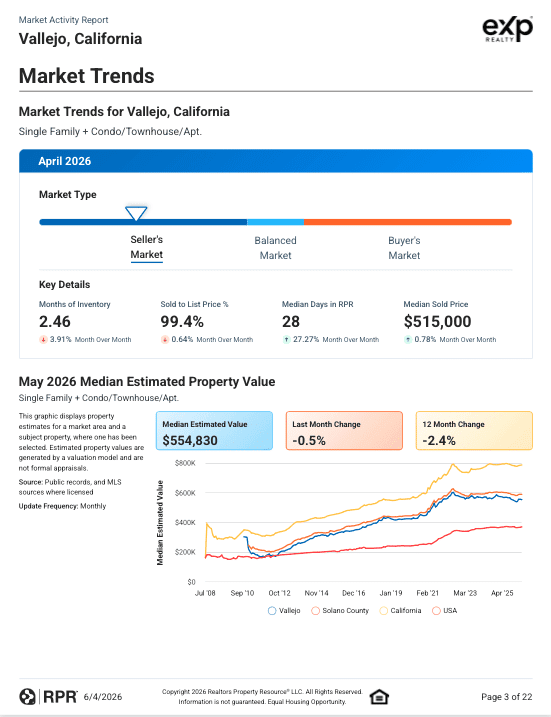This screenshot has height=717, width=551.
Task: Click the orange Buyer's Market bar segment
Action: click(408, 222)
